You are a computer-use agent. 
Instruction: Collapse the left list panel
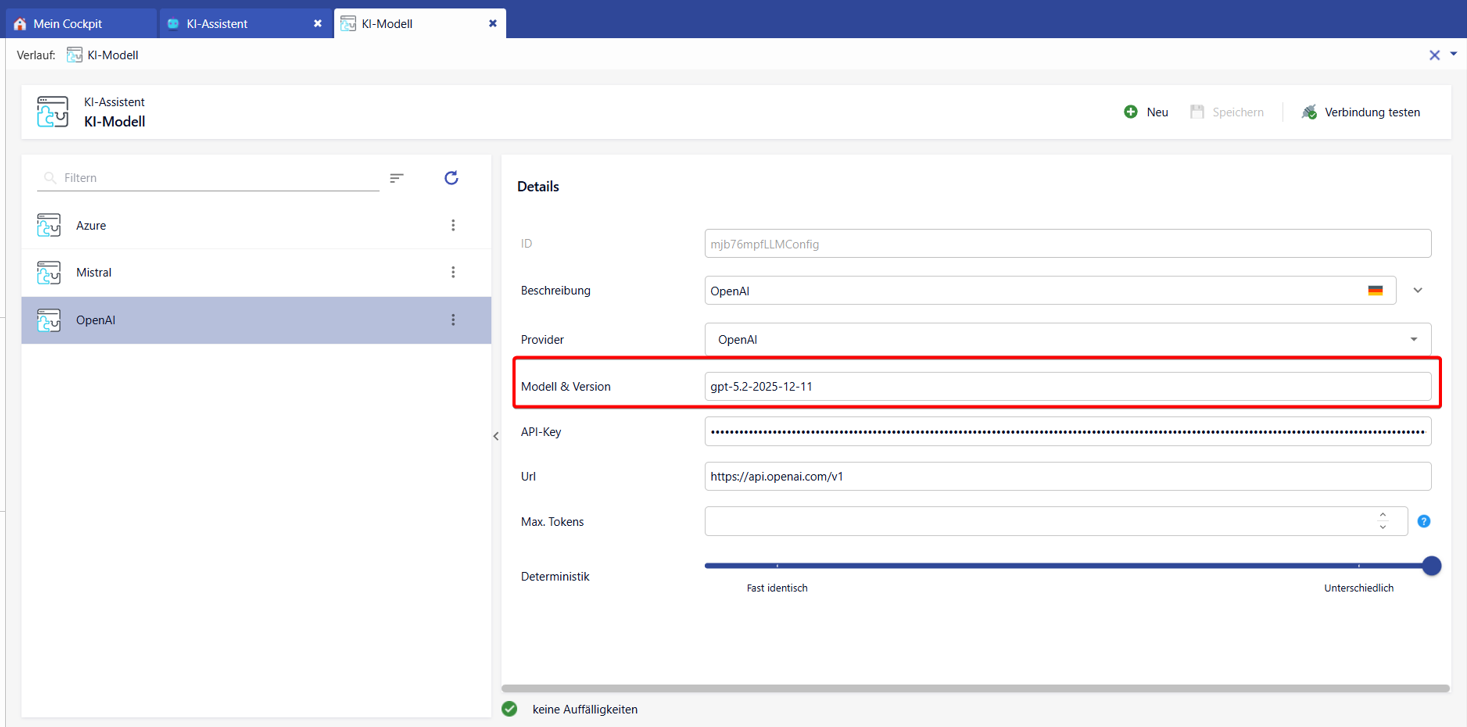tap(496, 436)
